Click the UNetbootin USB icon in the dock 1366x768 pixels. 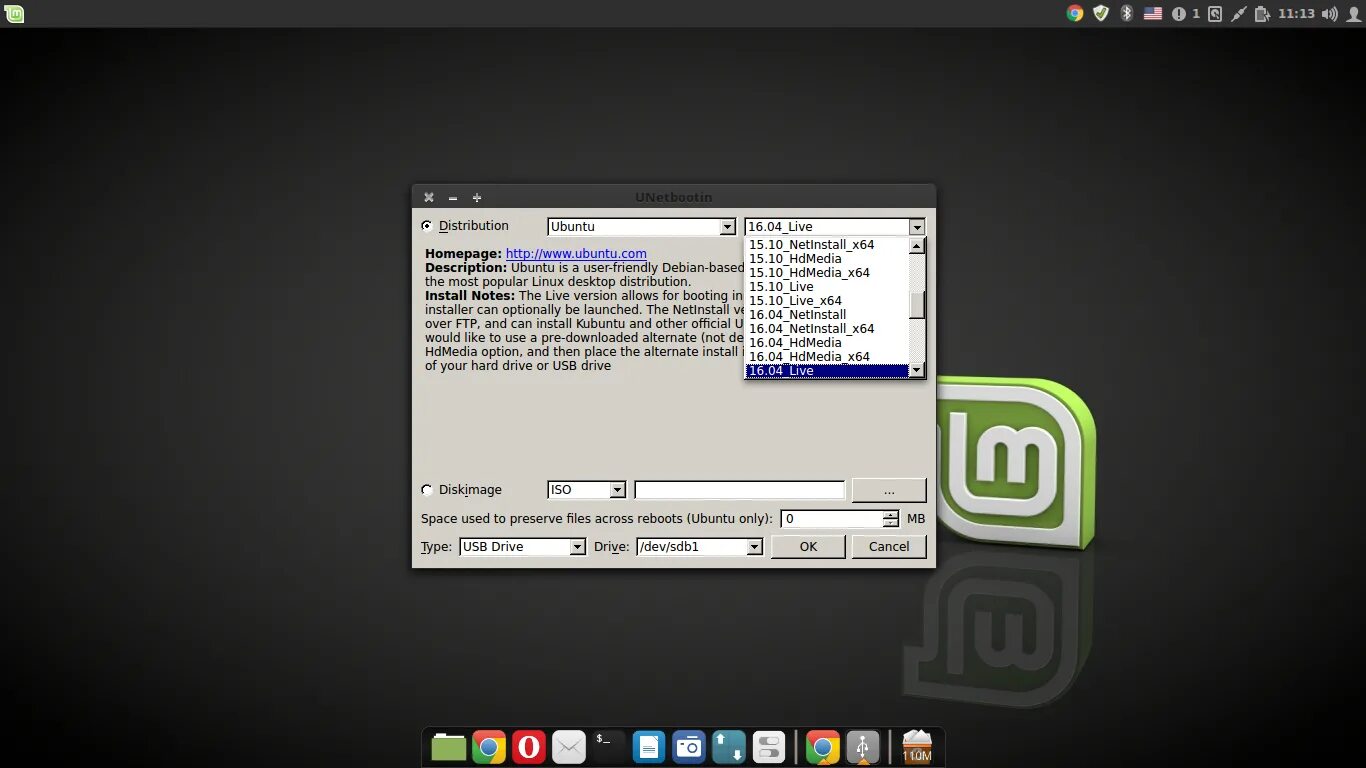coord(863,747)
